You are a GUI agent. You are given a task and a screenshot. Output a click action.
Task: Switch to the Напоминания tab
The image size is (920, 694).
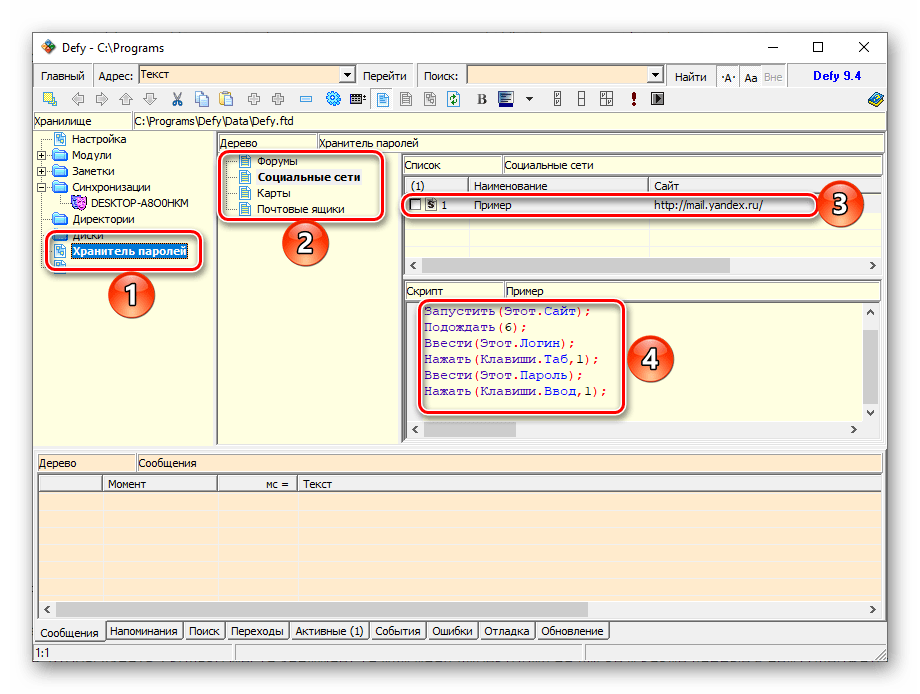tap(144, 631)
